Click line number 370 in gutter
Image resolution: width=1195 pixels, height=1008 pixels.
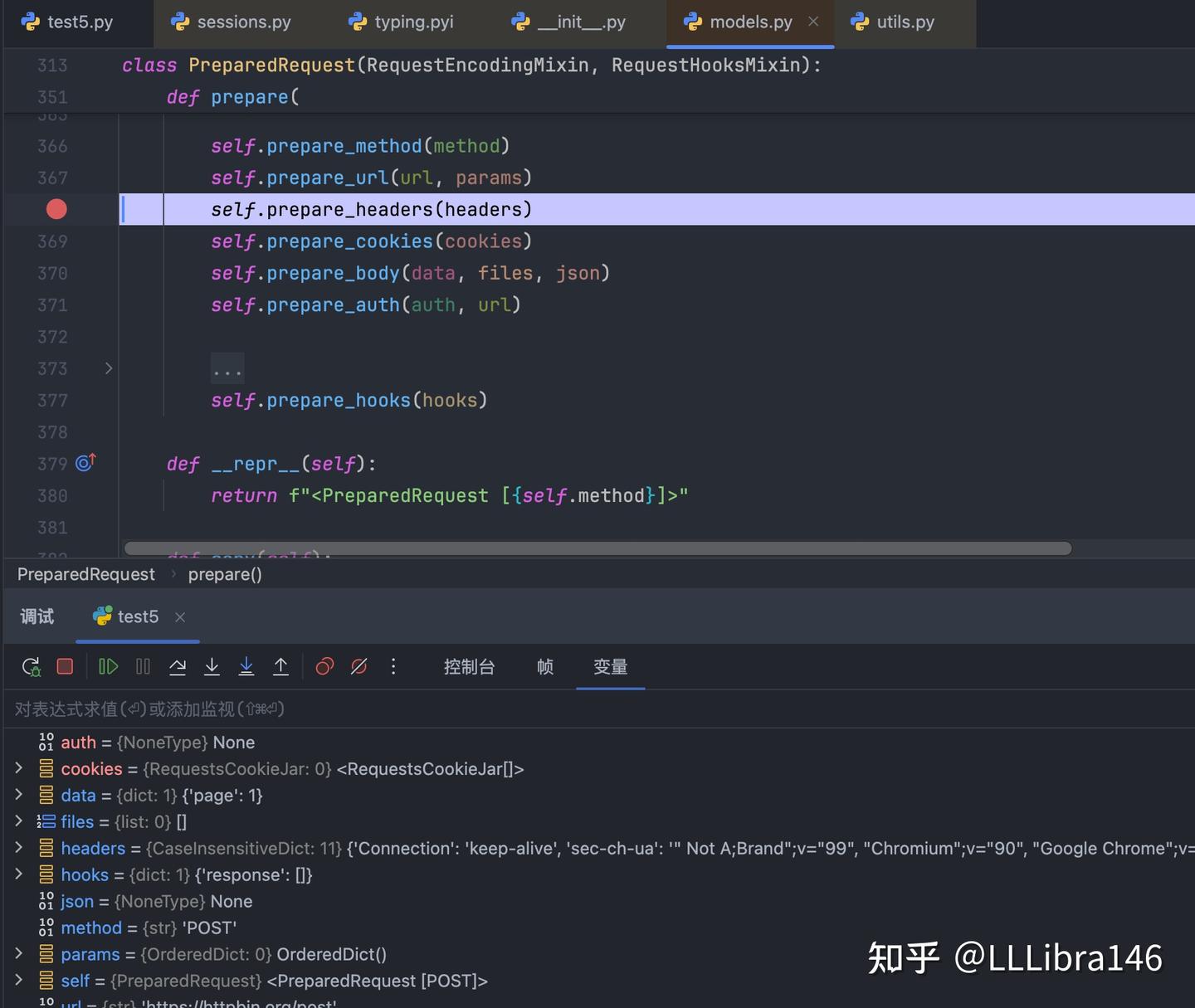[x=52, y=273]
